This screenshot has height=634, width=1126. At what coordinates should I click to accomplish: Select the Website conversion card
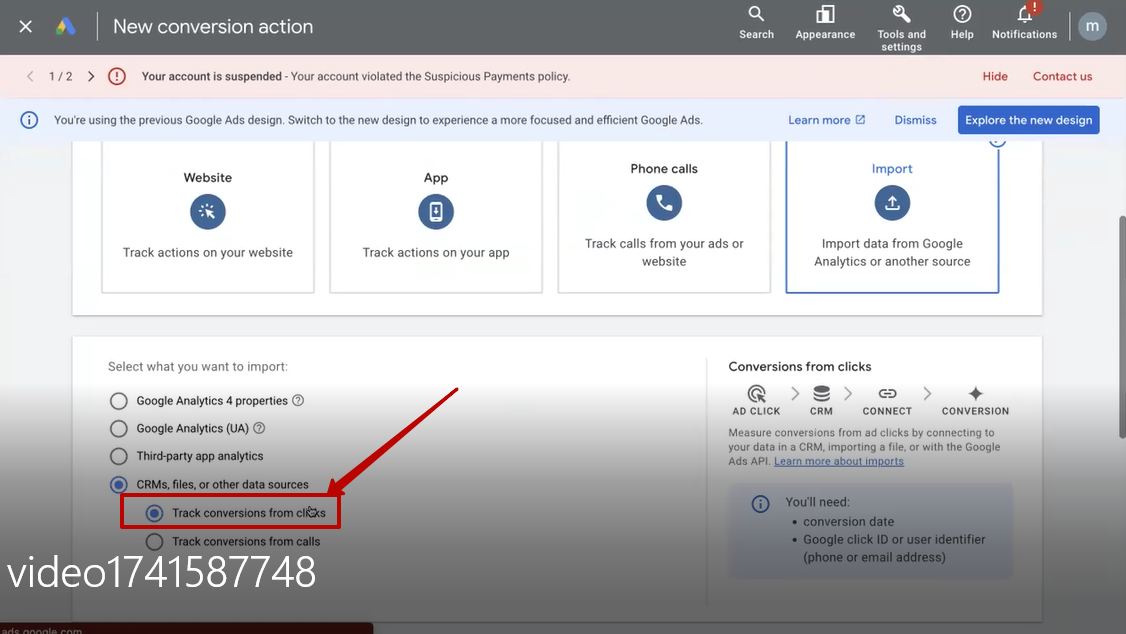tap(208, 216)
